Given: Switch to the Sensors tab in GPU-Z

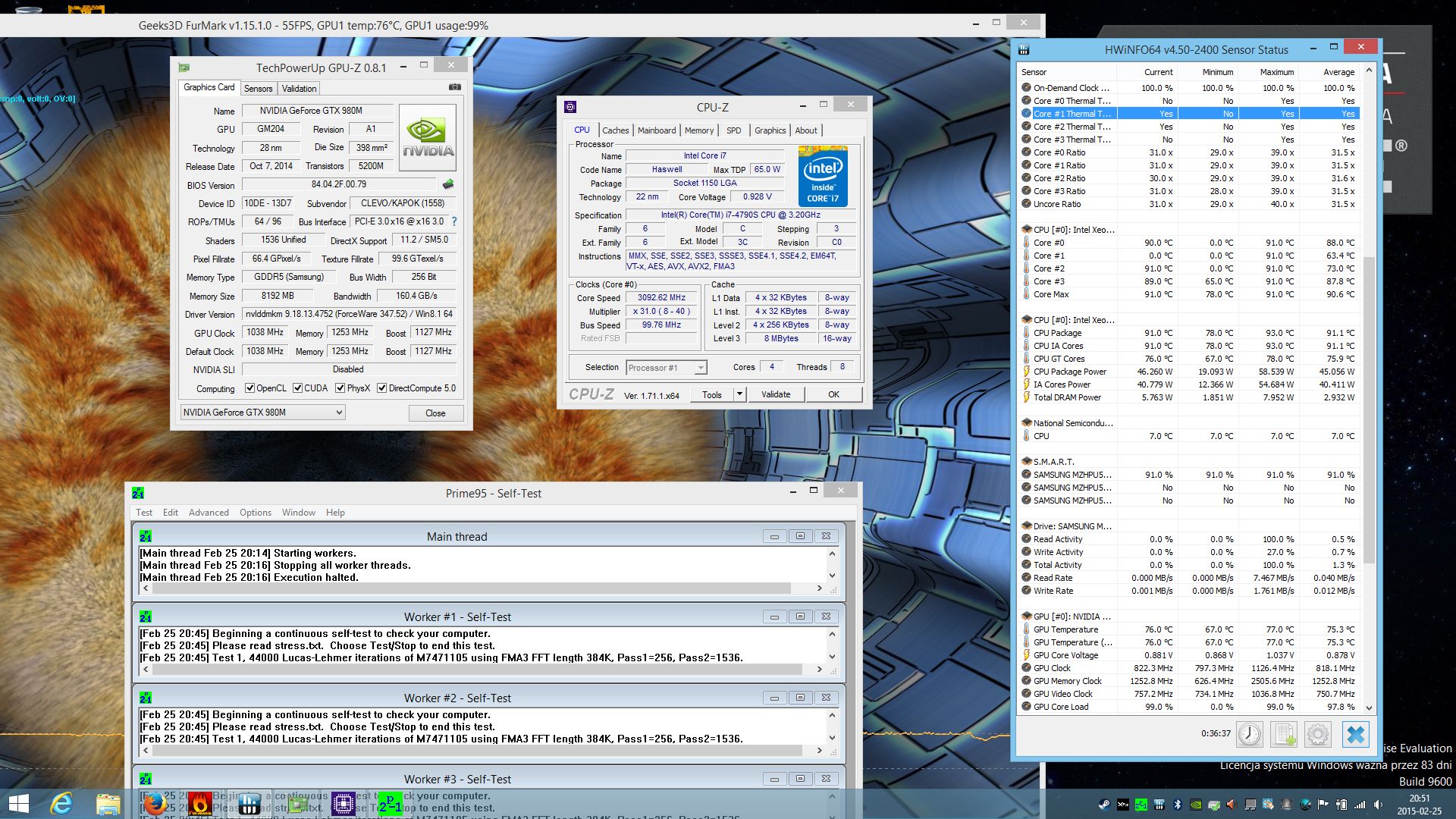Looking at the screenshot, I should pyautogui.click(x=259, y=88).
